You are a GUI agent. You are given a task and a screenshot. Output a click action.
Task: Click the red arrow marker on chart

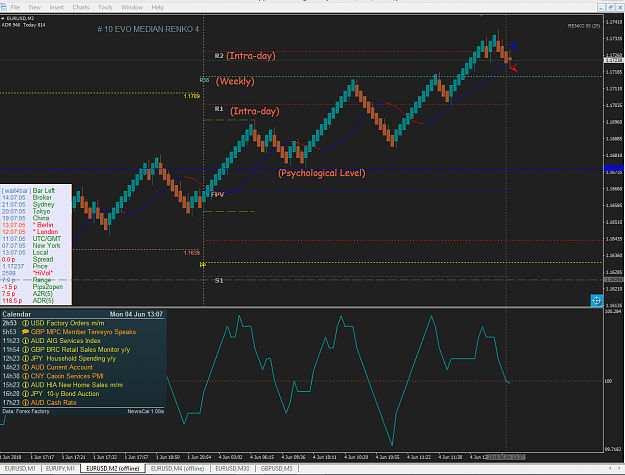[x=514, y=67]
